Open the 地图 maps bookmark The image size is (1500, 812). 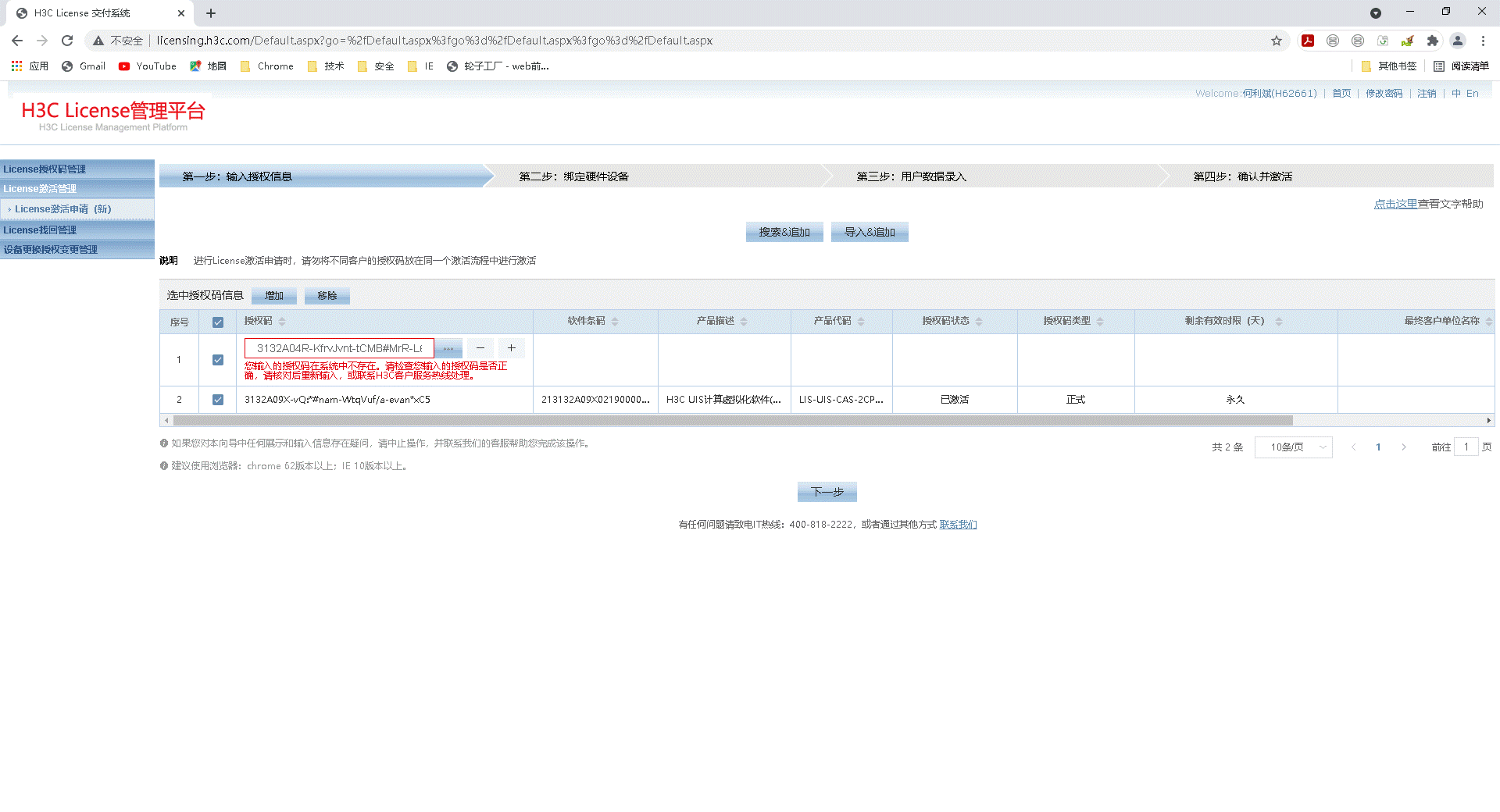208,66
